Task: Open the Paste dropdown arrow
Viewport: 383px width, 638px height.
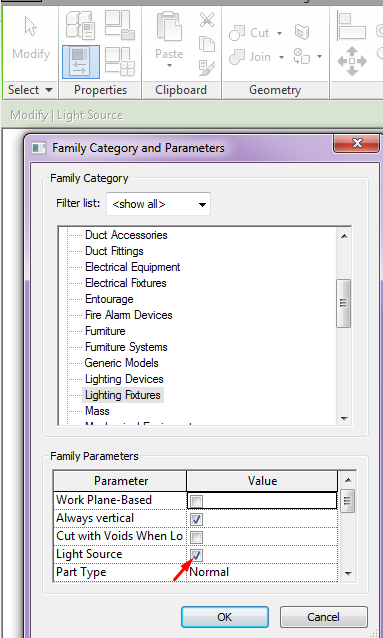Action: pos(169,66)
